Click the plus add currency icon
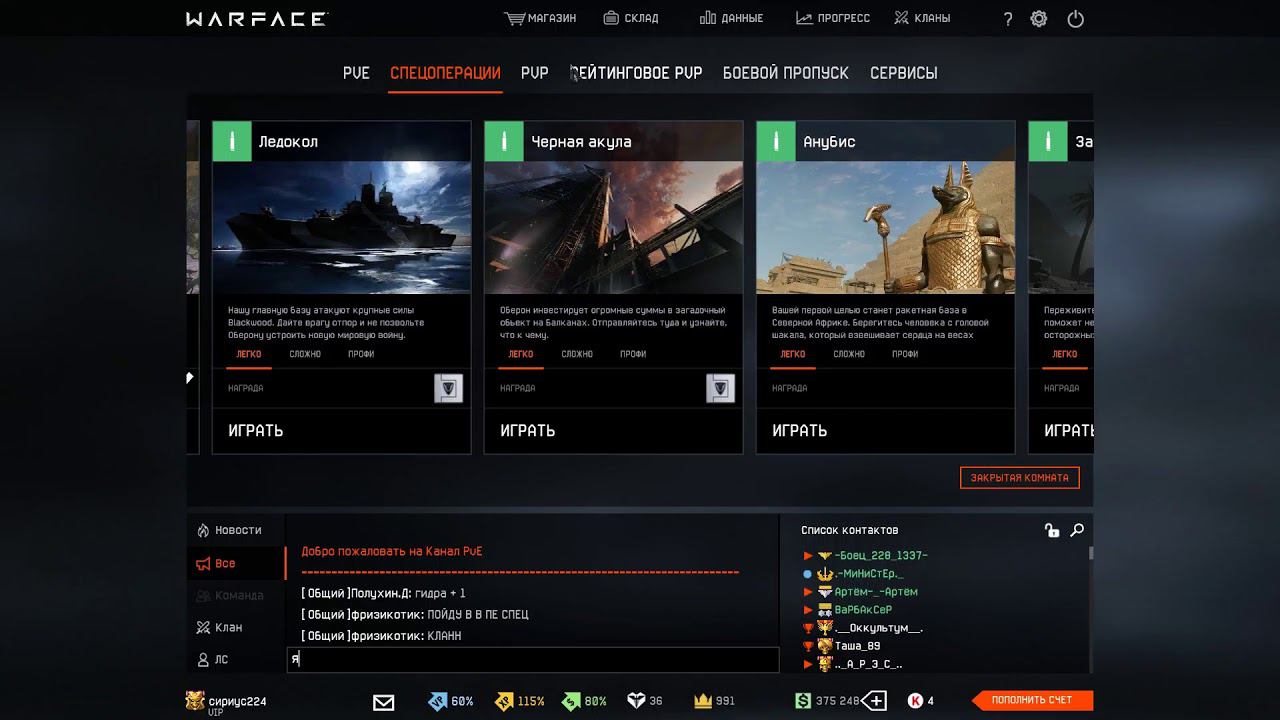 tap(874, 701)
